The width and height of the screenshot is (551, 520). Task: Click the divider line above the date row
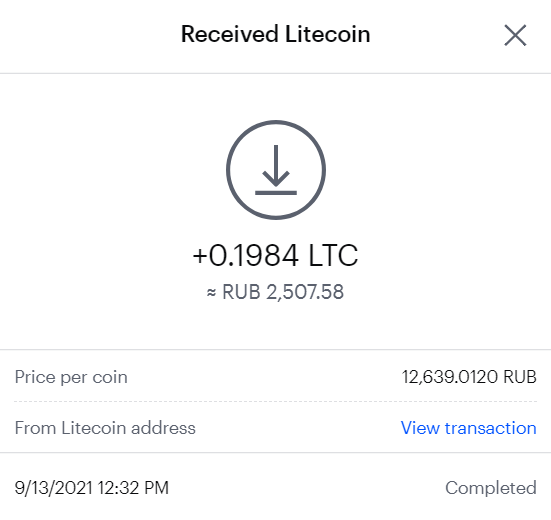point(276,453)
